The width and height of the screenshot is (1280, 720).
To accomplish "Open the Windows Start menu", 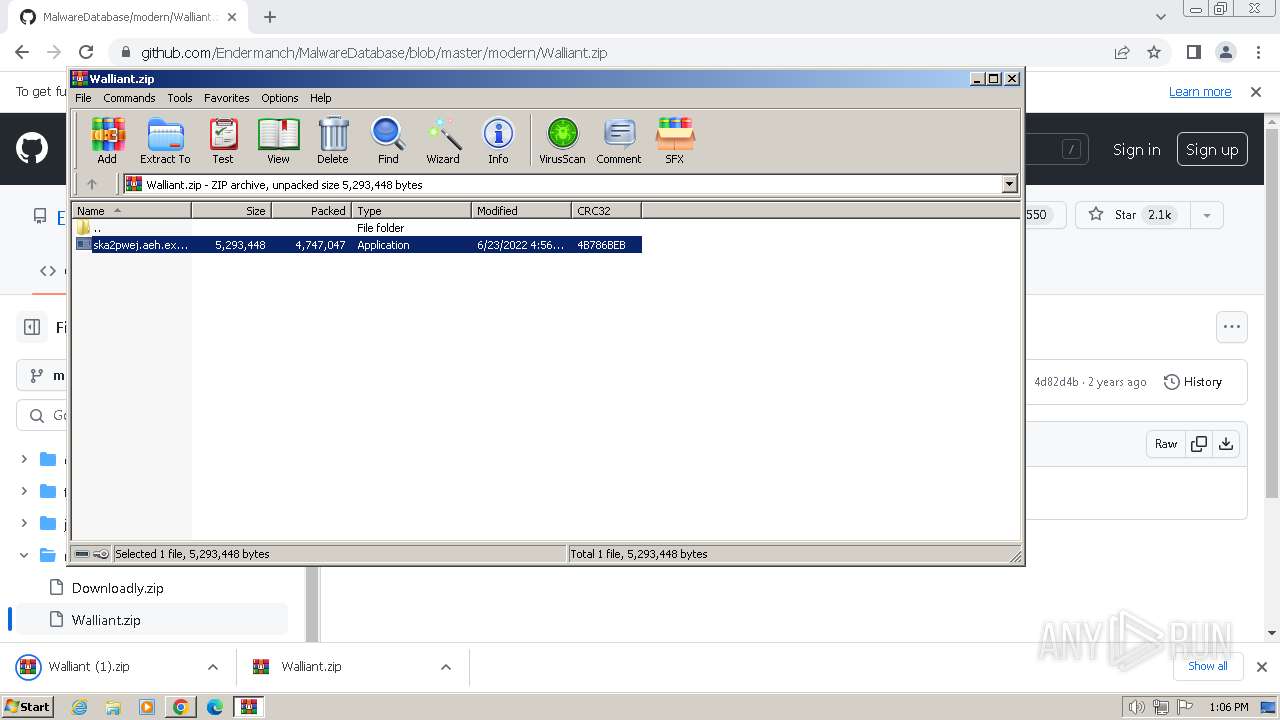I will click(x=27, y=706).
